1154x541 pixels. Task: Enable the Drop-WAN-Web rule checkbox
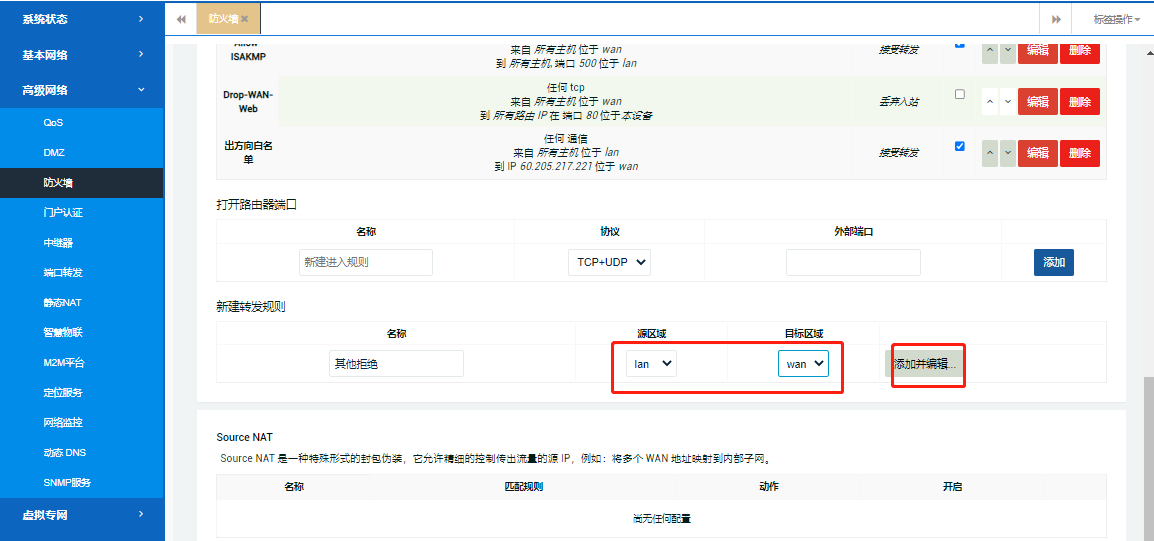click(x=960, y=95)
